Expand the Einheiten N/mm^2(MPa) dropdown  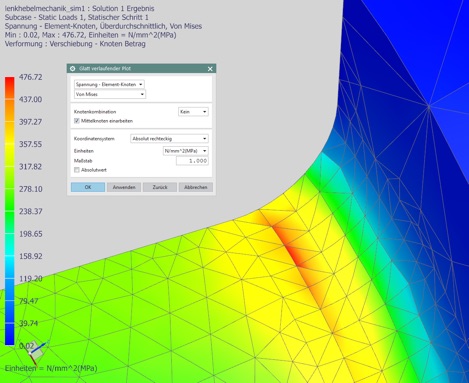click(x=186, y=151)
